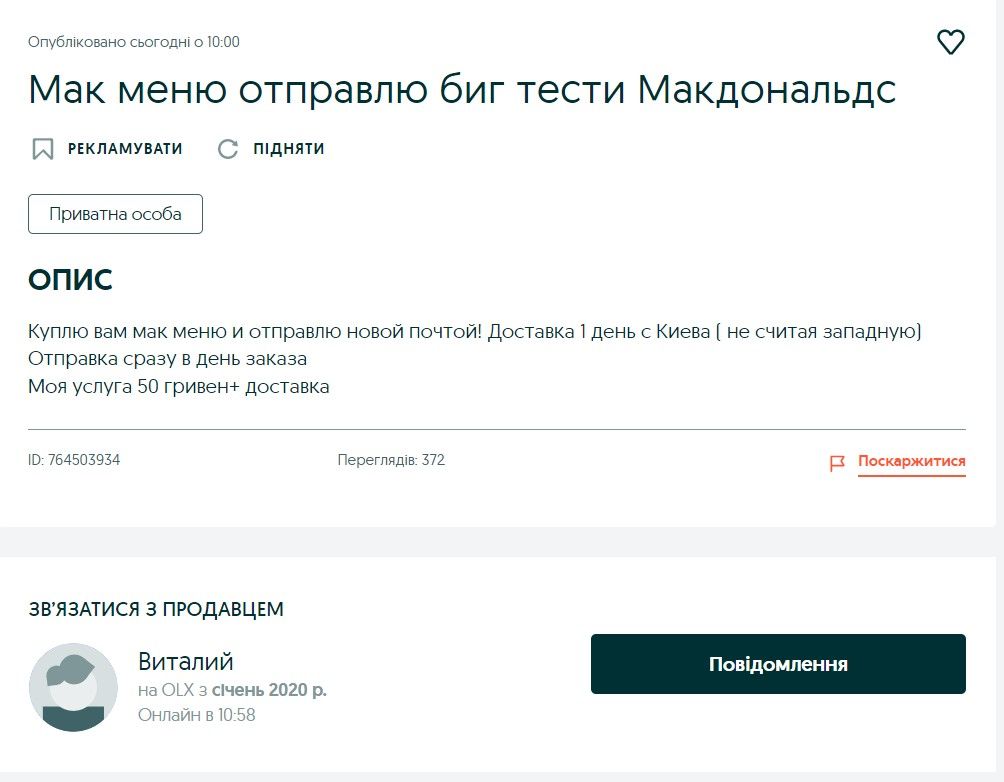Click the seller's OLX join date січень 2020
Viewport: 1004px width, 782px height.
(x=268, y=690)
